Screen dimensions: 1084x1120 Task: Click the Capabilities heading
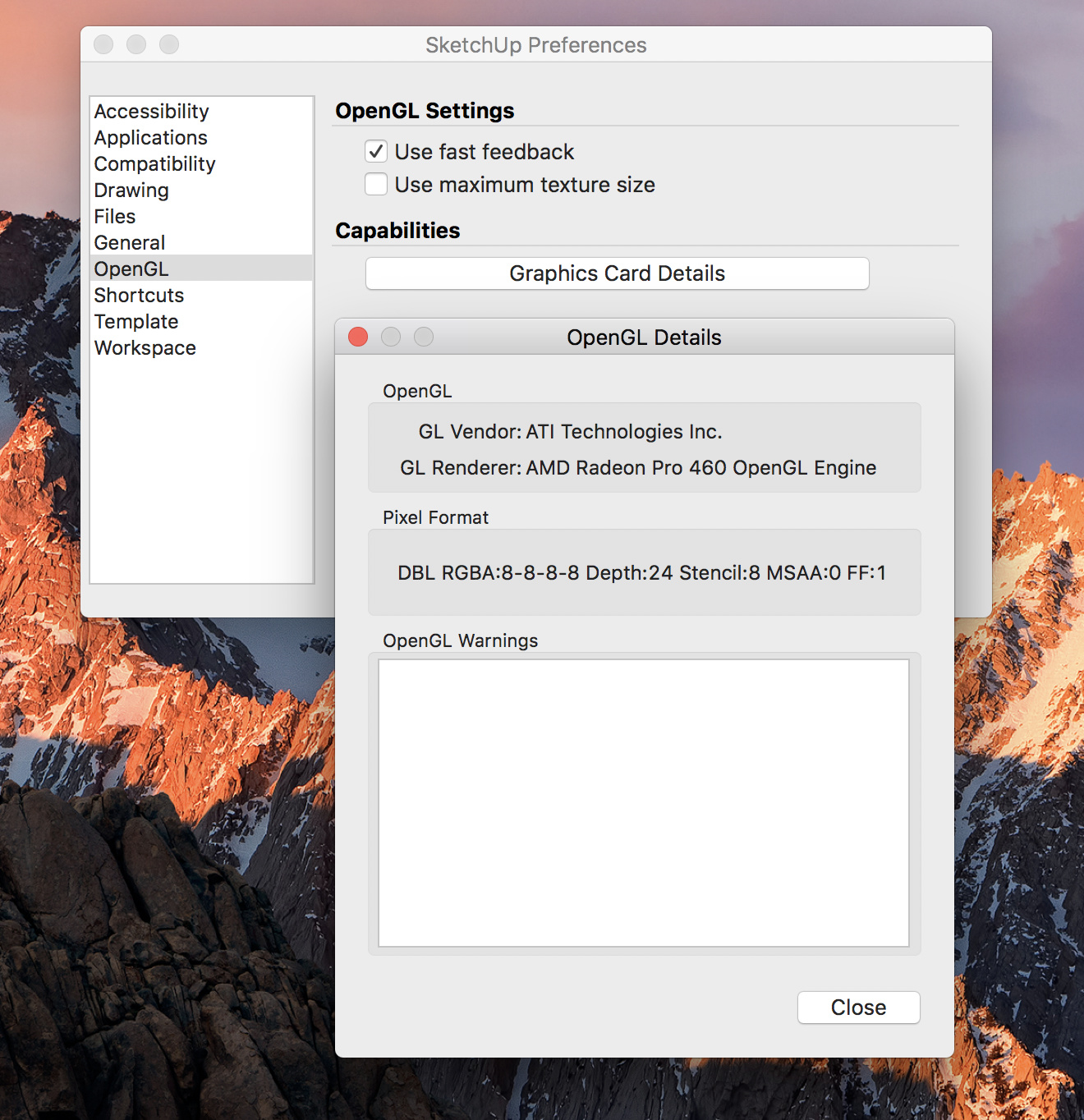(x=397, y=231)
